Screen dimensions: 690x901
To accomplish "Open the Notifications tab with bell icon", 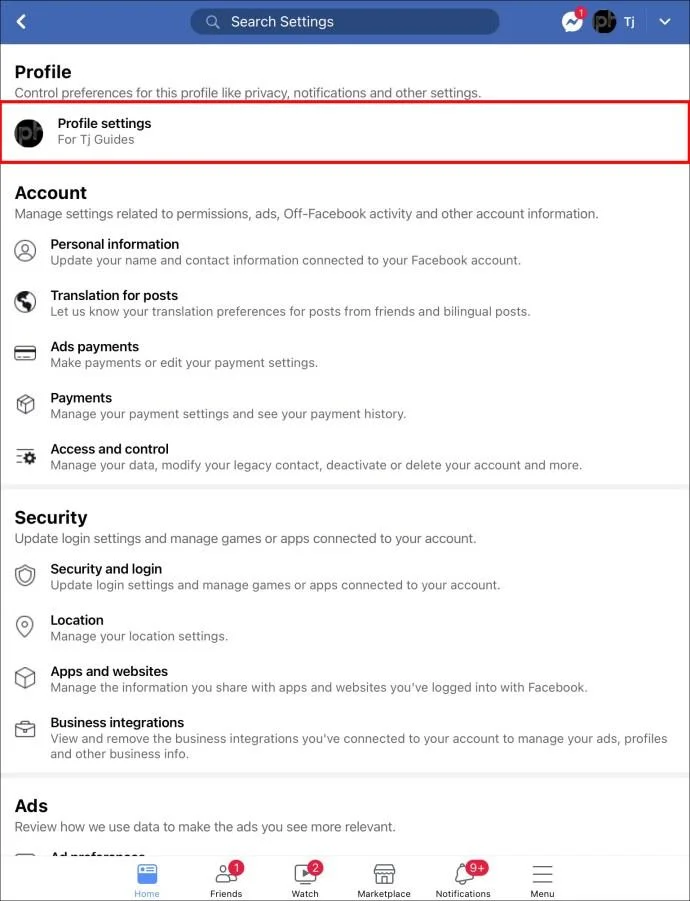I will click(x=463, y=879).
